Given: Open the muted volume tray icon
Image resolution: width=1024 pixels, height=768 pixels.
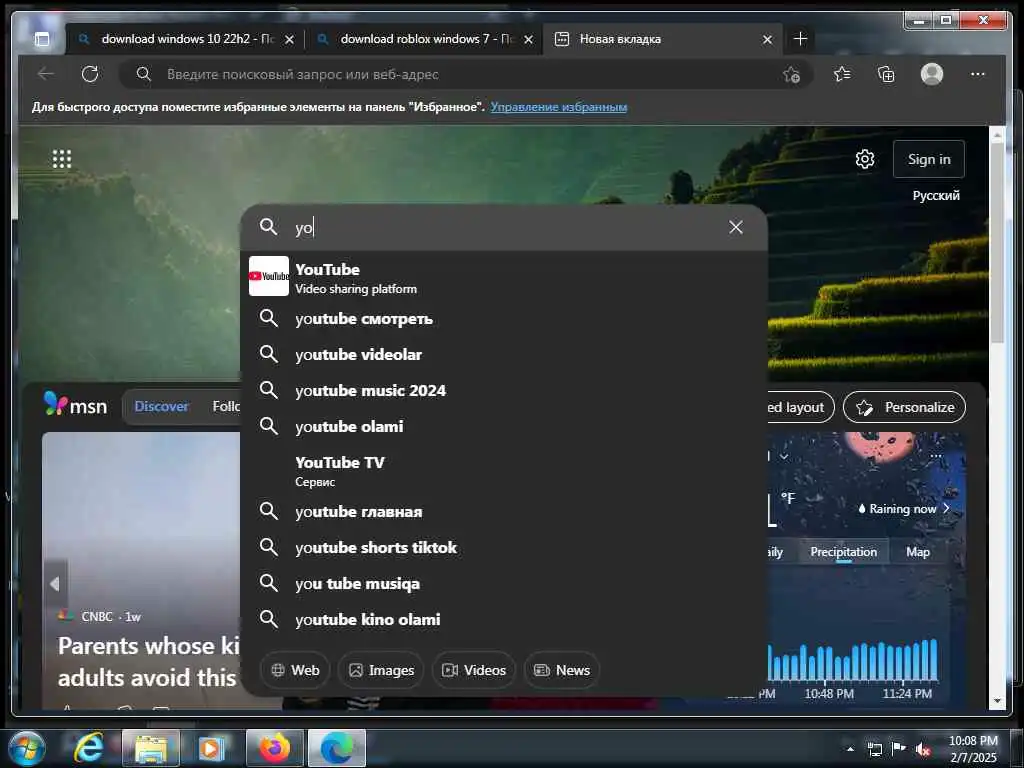Looking at the screenshot, I should pyautogui.click(x=923, y=749).
